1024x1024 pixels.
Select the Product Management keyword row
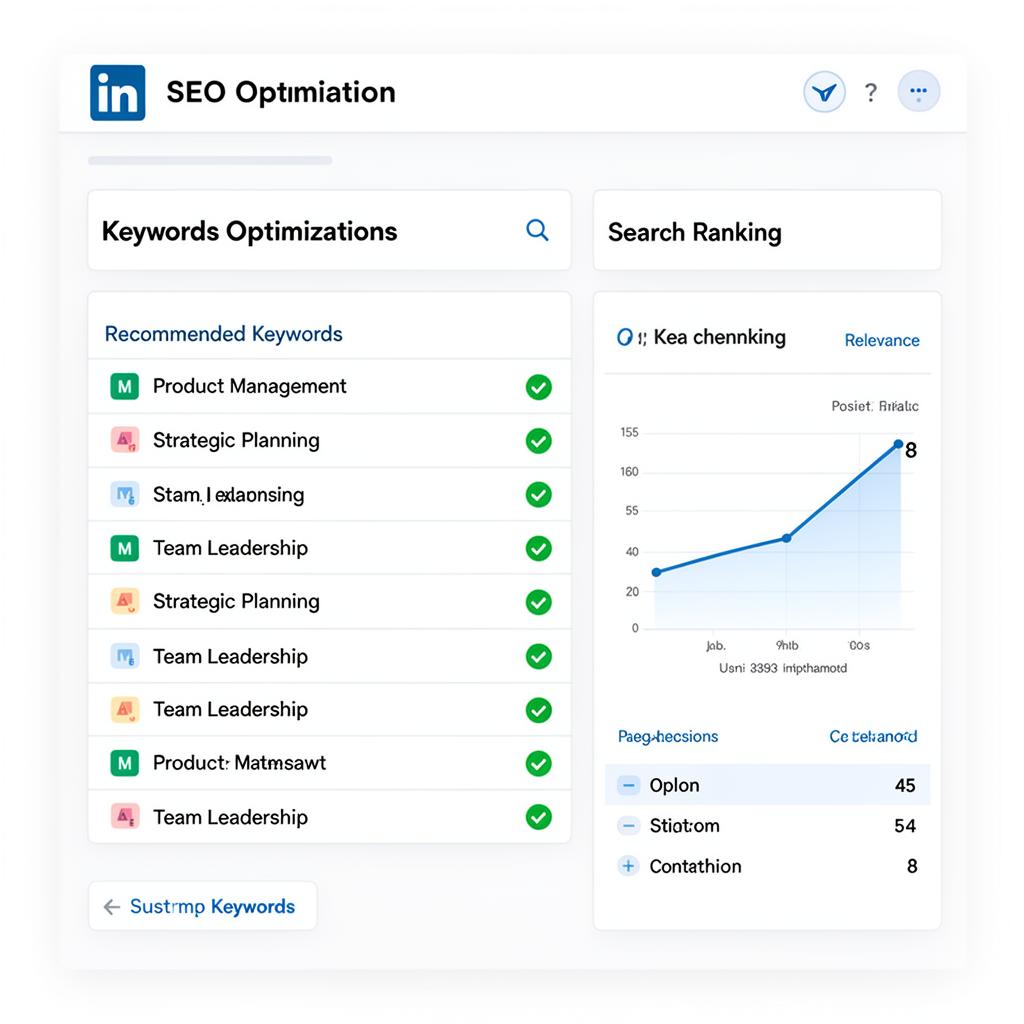pos(330,387)
